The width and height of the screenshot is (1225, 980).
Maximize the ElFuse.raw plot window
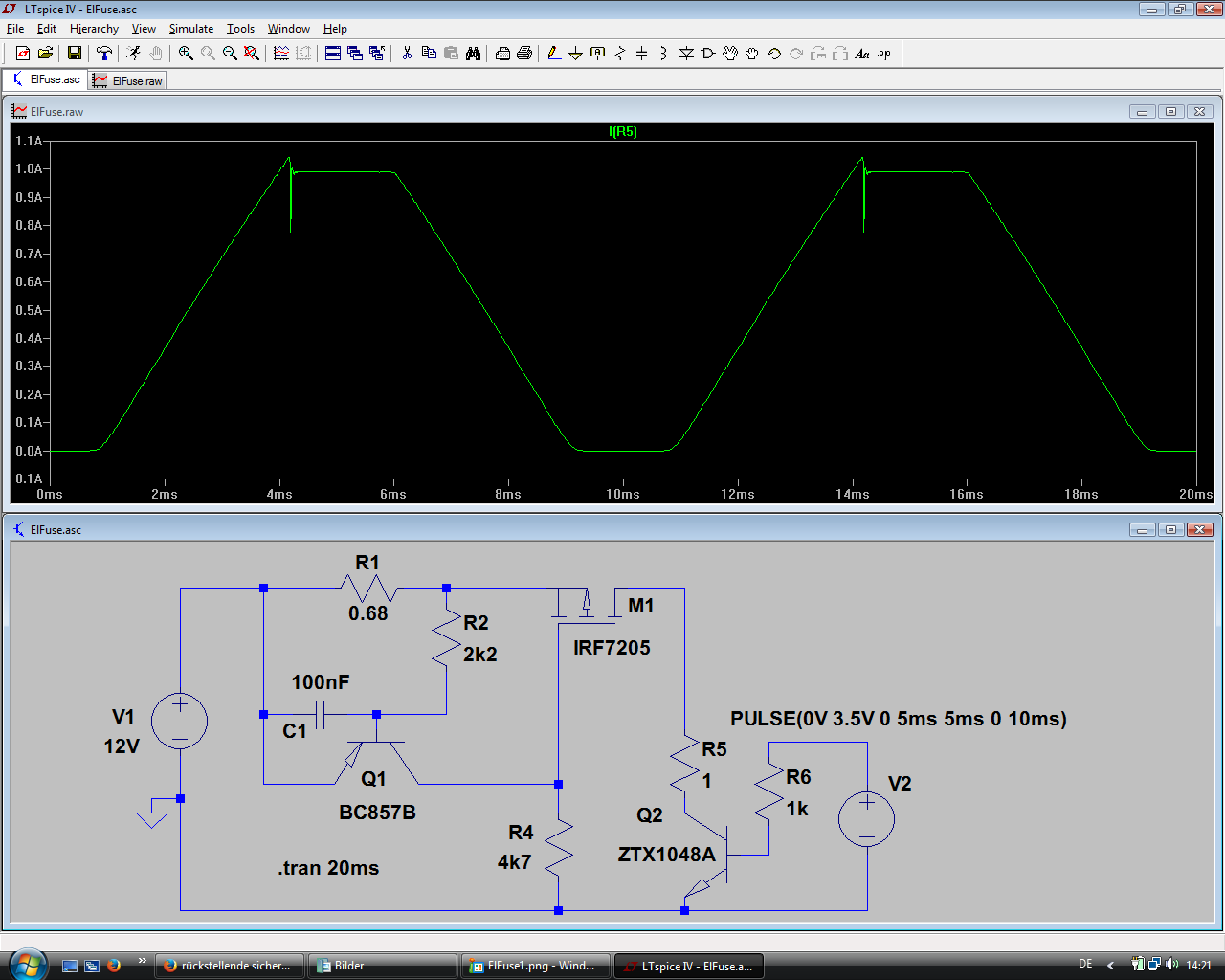[x=1170, y=112]
